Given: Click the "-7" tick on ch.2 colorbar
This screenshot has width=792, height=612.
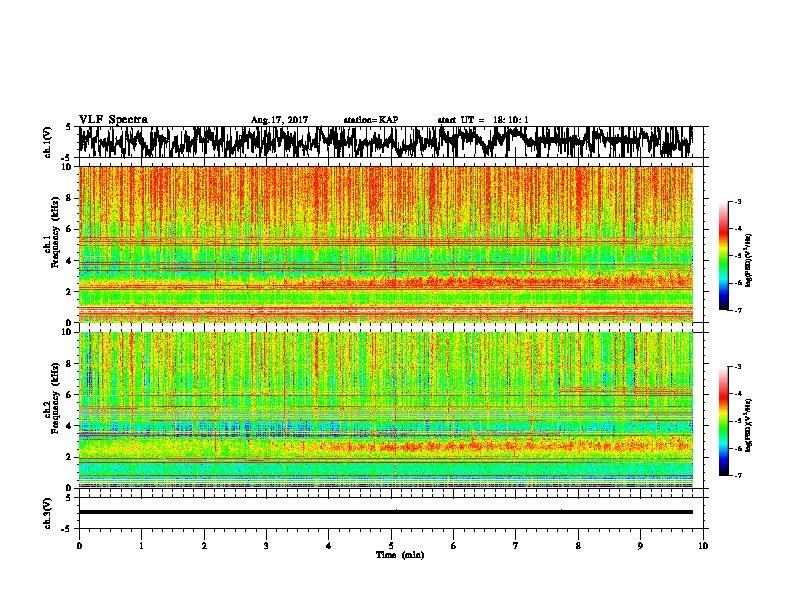Looking at the screenshot, I should (738, 475).
